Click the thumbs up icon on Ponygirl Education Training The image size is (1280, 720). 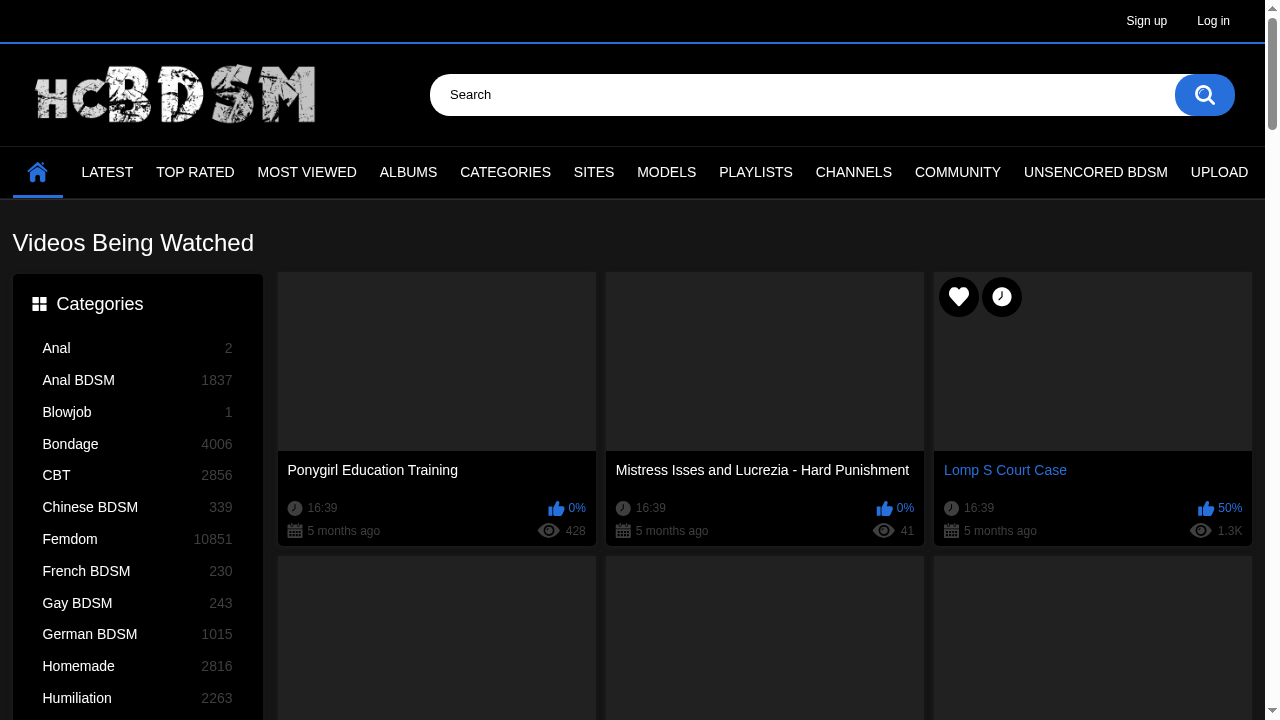pos(556,508)
